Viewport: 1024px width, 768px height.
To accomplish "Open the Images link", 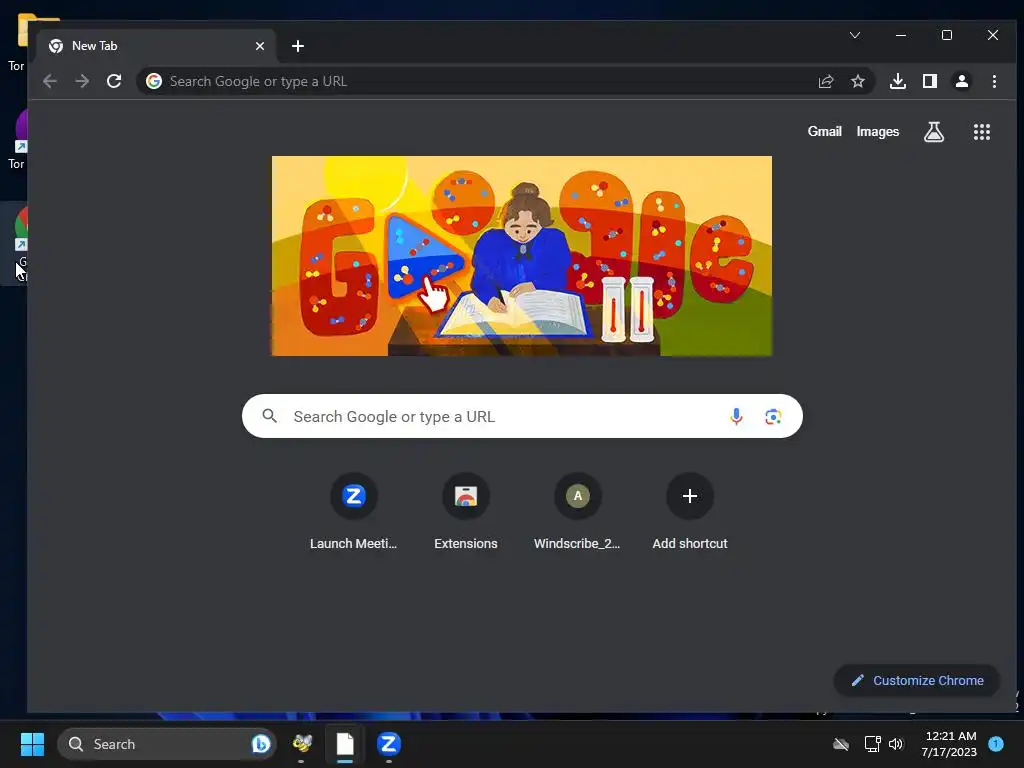I will (878, 131).
